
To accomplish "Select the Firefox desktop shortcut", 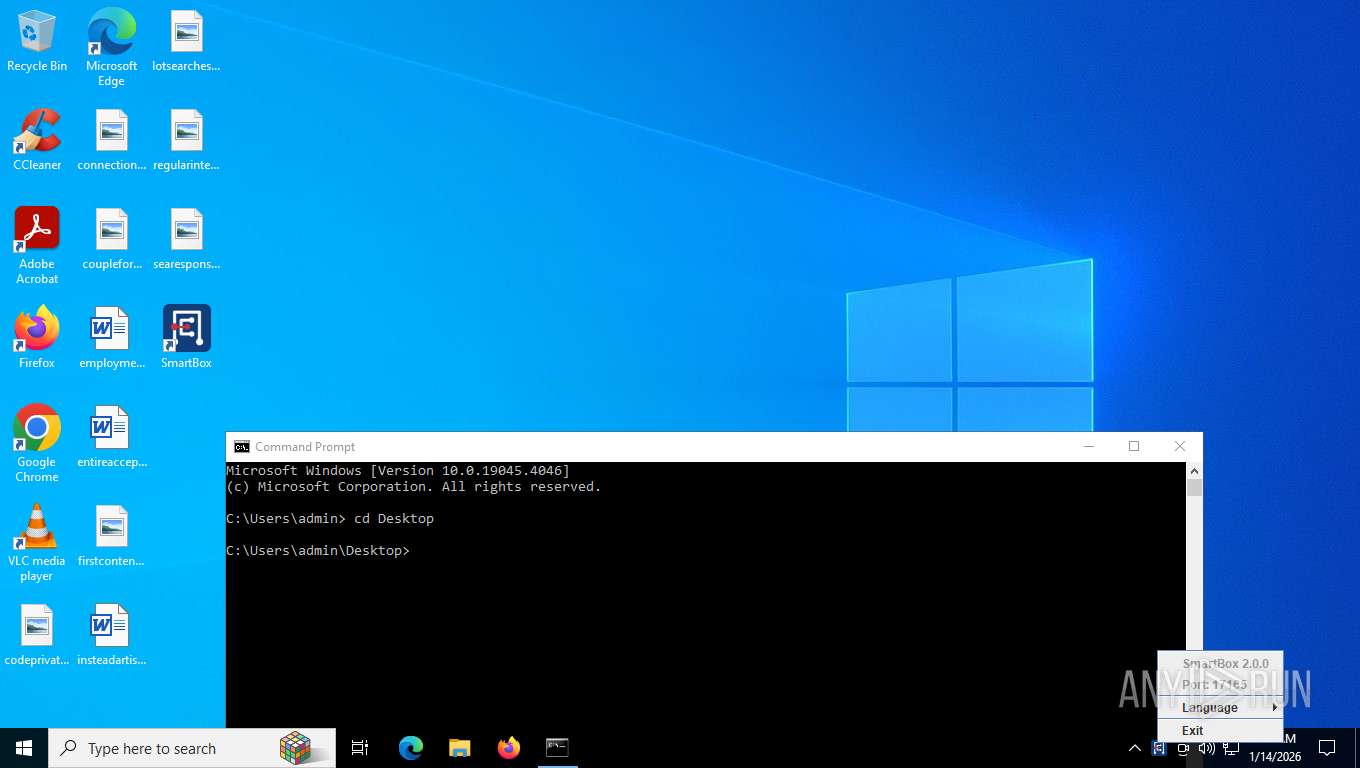I will [37, 338].
